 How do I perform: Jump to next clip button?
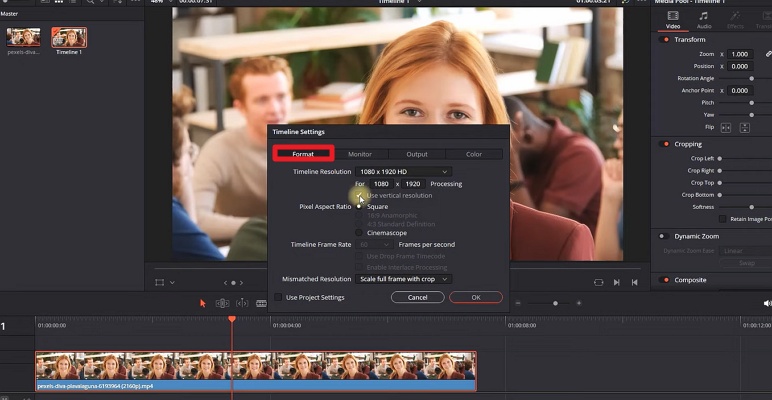[x=616, y=282]
